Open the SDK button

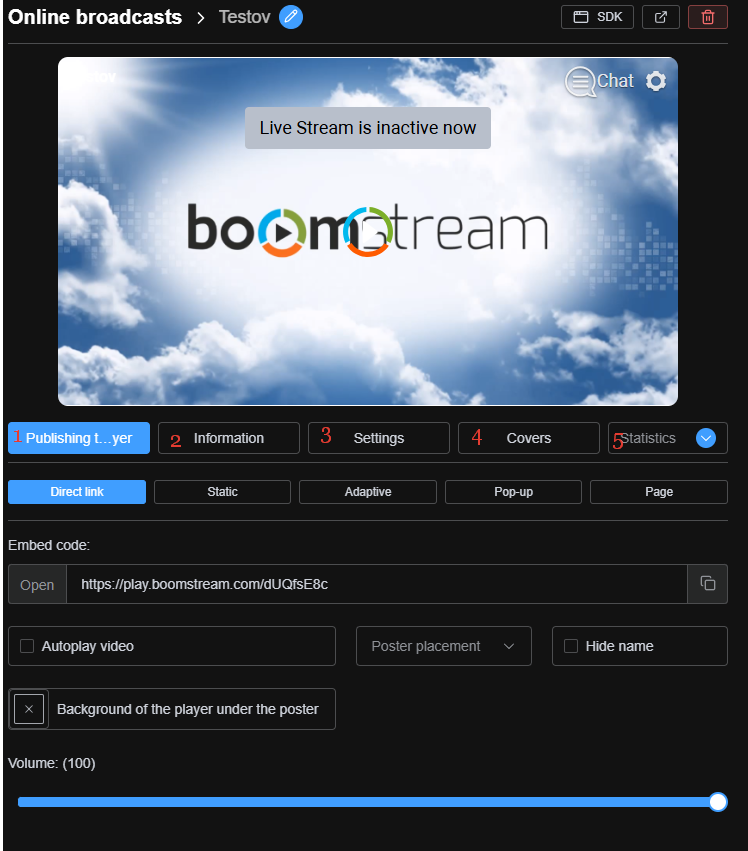[597, 17]
